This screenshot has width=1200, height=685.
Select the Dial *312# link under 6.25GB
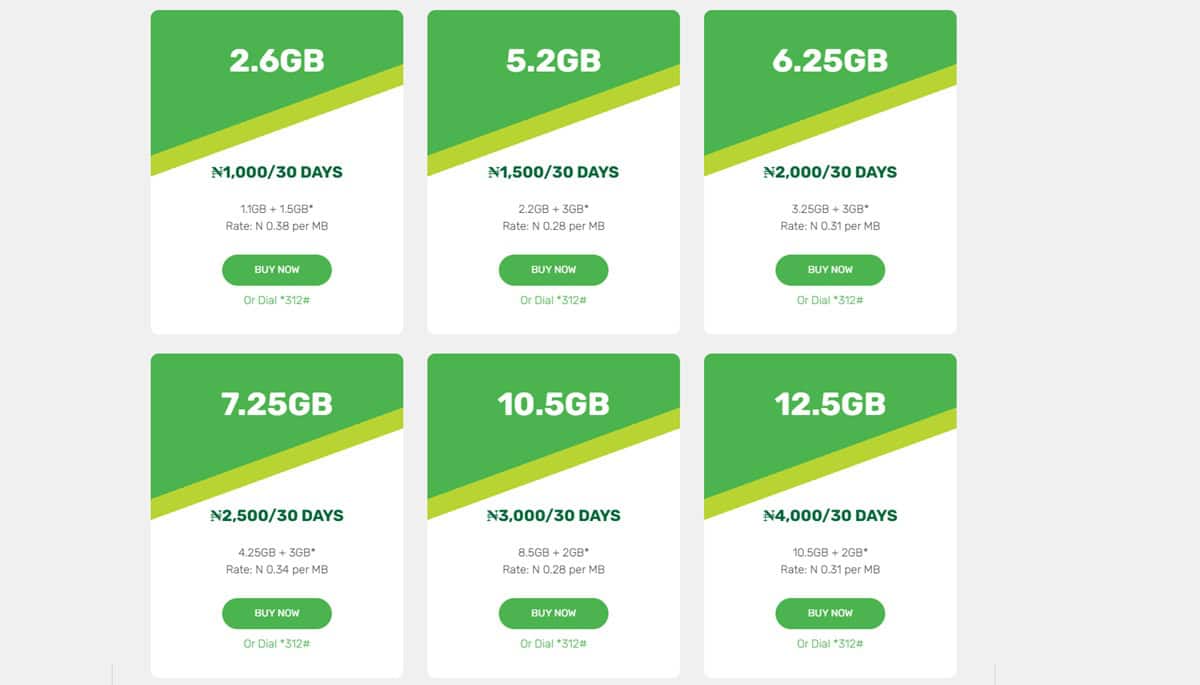pos(830,300)
